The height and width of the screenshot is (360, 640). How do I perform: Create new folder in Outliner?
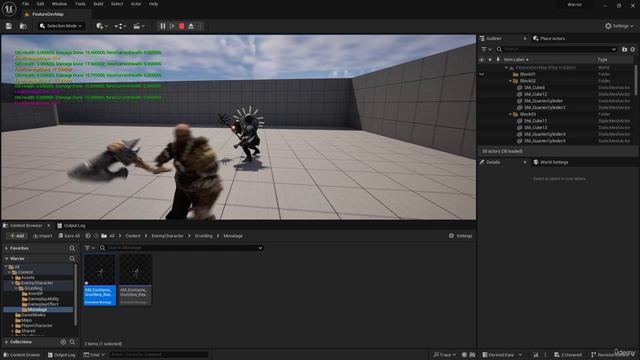(624, 49)
